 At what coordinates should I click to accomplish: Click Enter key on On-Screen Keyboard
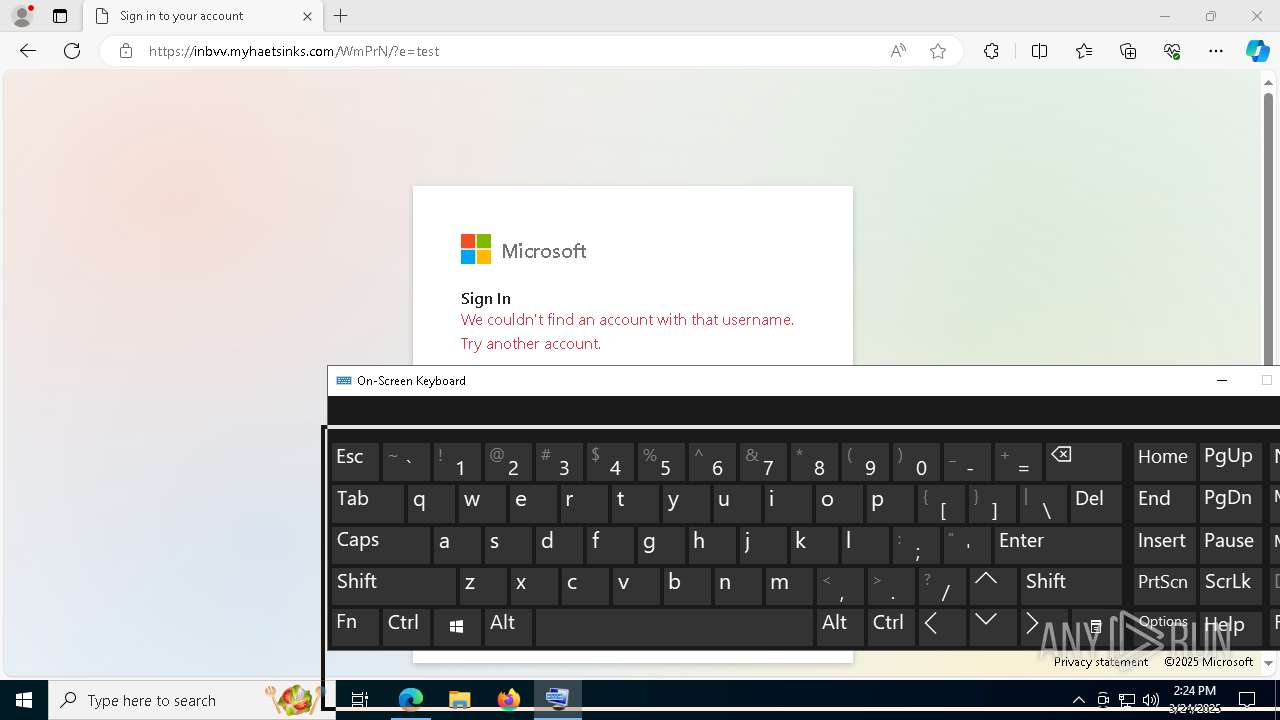pos(1058,545)
